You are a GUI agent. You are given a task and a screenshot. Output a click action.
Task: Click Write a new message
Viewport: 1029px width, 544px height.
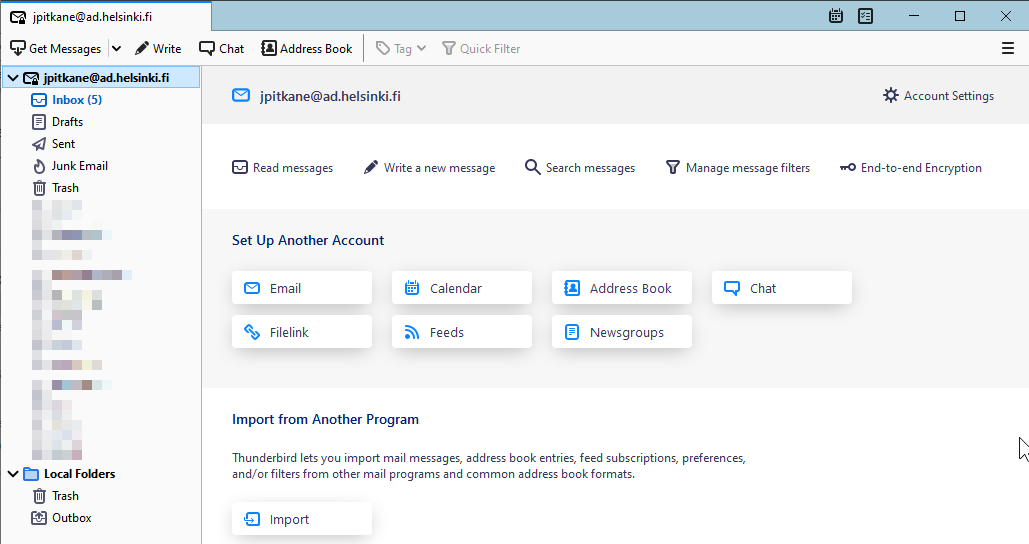(429, 168)
